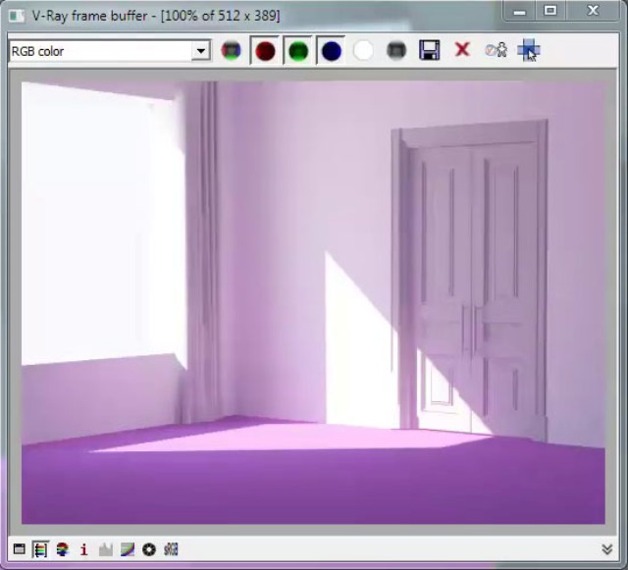Expand the bottom toolbar double chevron
This screenshot has height=570, width=628.
pyautogui.click(x=607, y=549)
